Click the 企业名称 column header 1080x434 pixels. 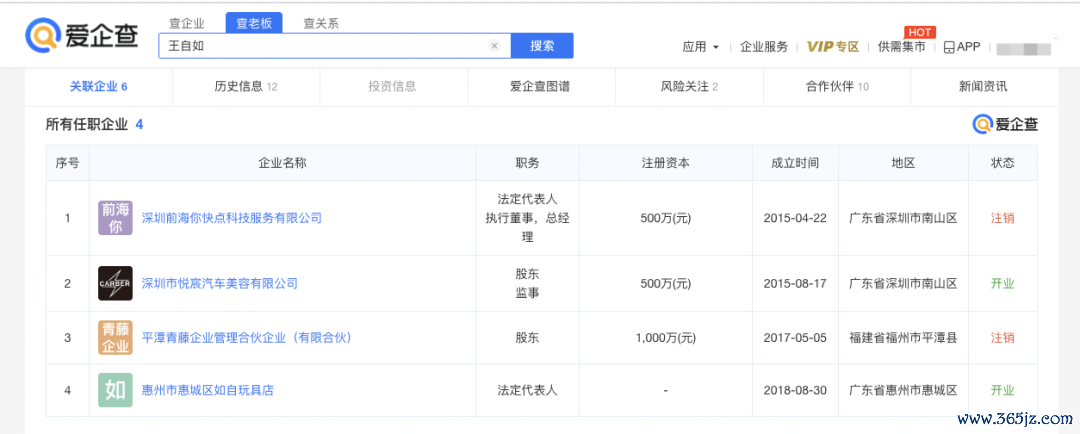point(282,163)
